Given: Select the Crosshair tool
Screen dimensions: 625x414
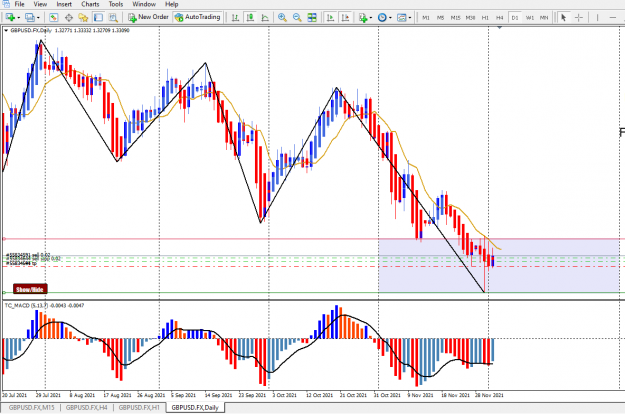Looking at the screenshot, I should click(579, 18).
